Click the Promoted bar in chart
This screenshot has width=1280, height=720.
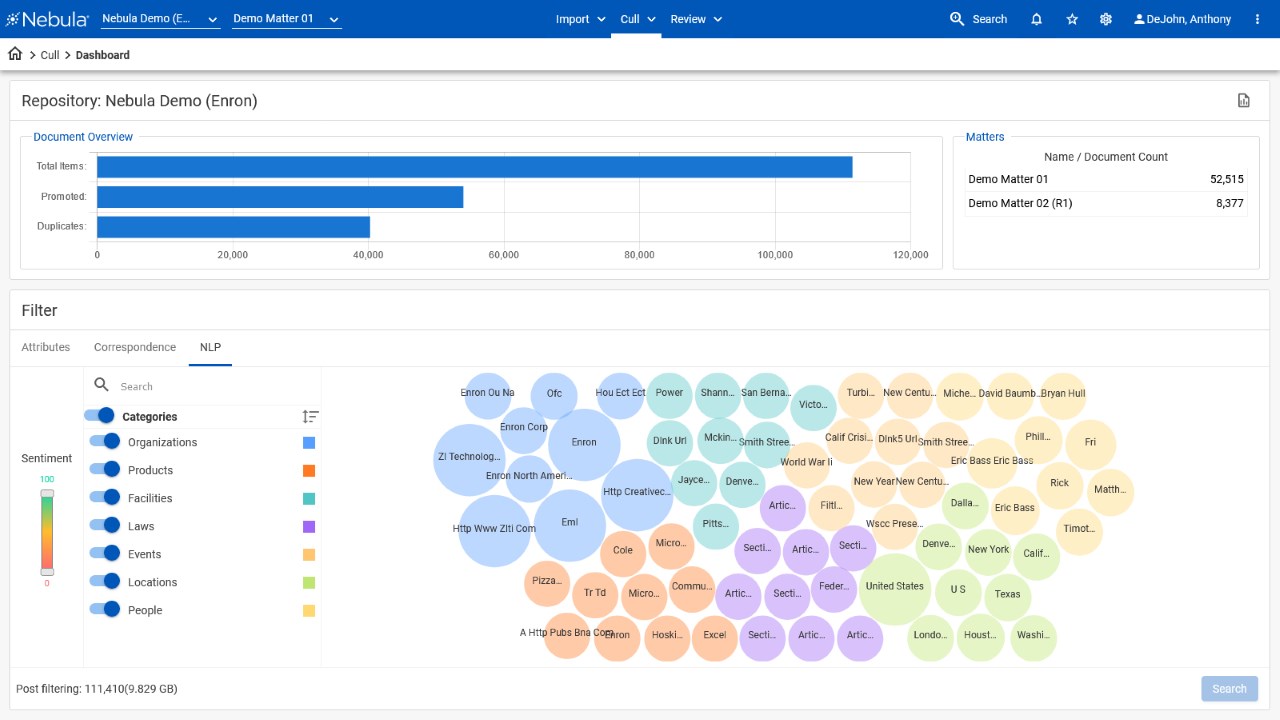[x=280, y=197]
